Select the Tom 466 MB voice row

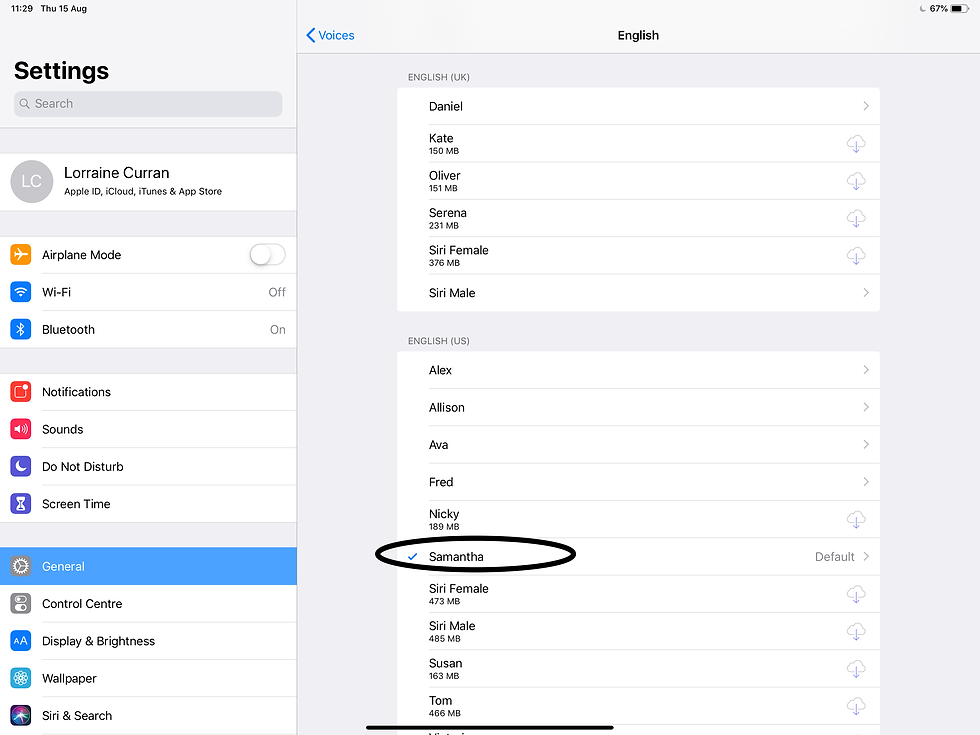638,706
